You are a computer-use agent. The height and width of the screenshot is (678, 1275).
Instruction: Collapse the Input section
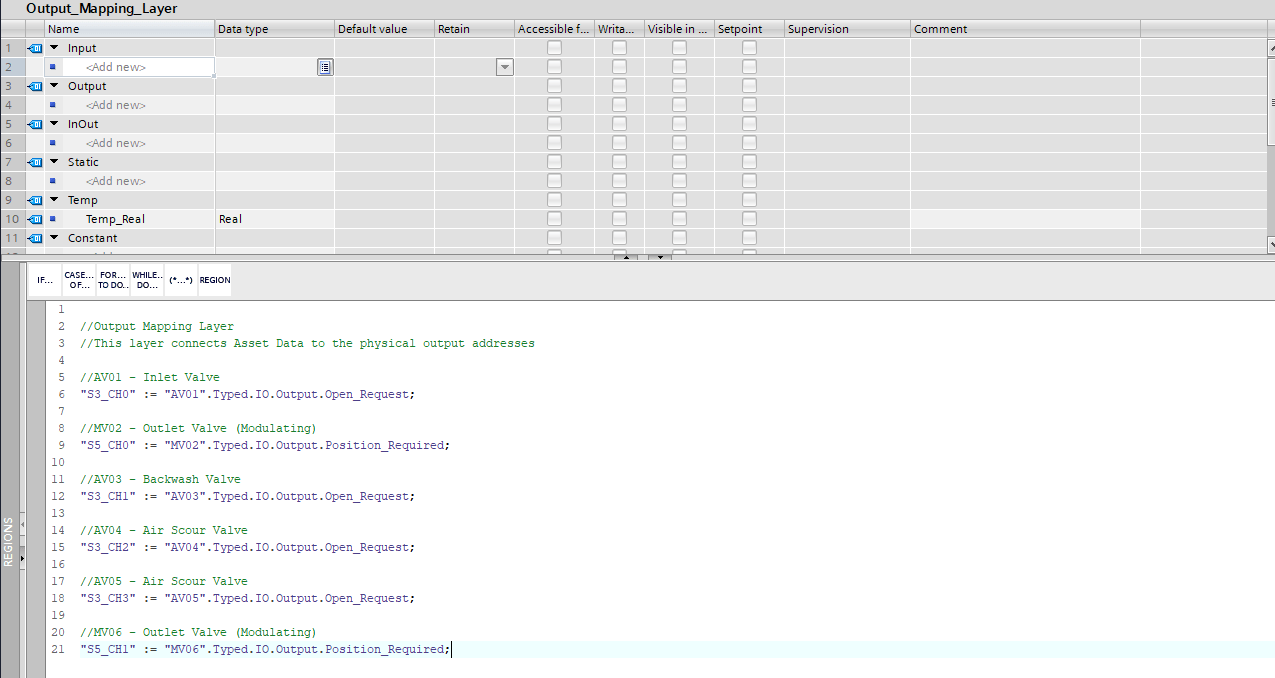(x=54, y=48)
